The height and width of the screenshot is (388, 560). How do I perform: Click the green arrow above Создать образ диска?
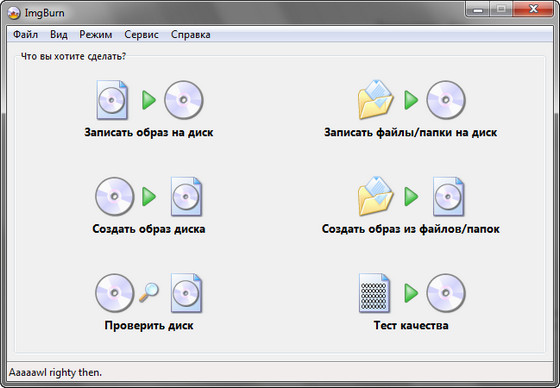(149, 197)
